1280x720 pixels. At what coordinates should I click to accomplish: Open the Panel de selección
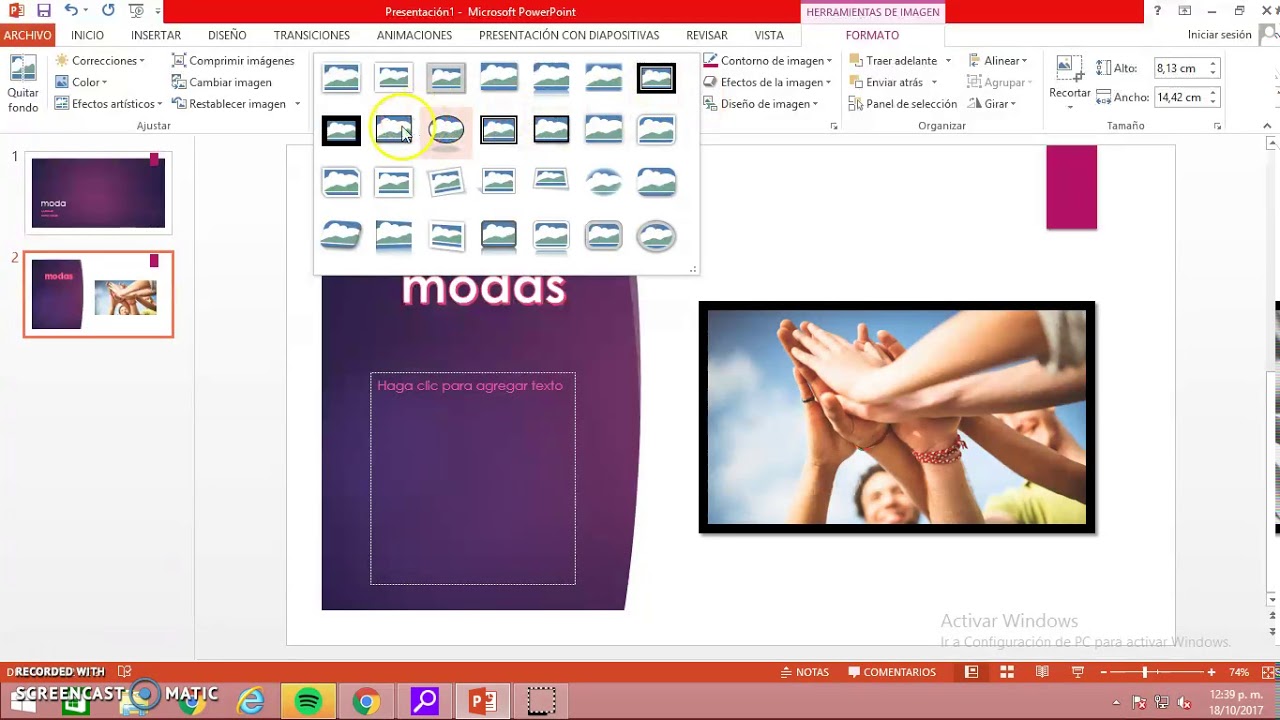click(x=903, y=104)
